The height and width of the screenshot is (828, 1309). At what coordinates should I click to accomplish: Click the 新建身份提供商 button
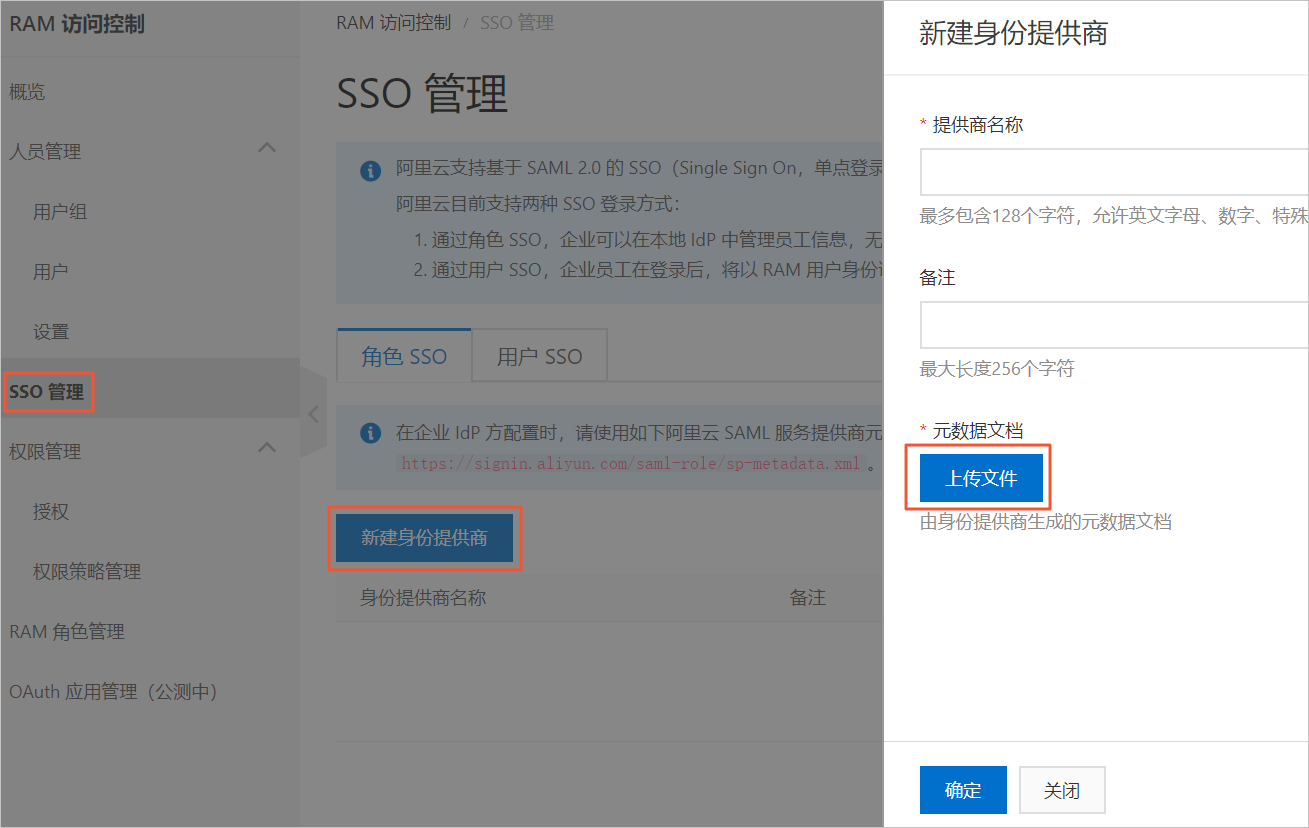point(425,538)
